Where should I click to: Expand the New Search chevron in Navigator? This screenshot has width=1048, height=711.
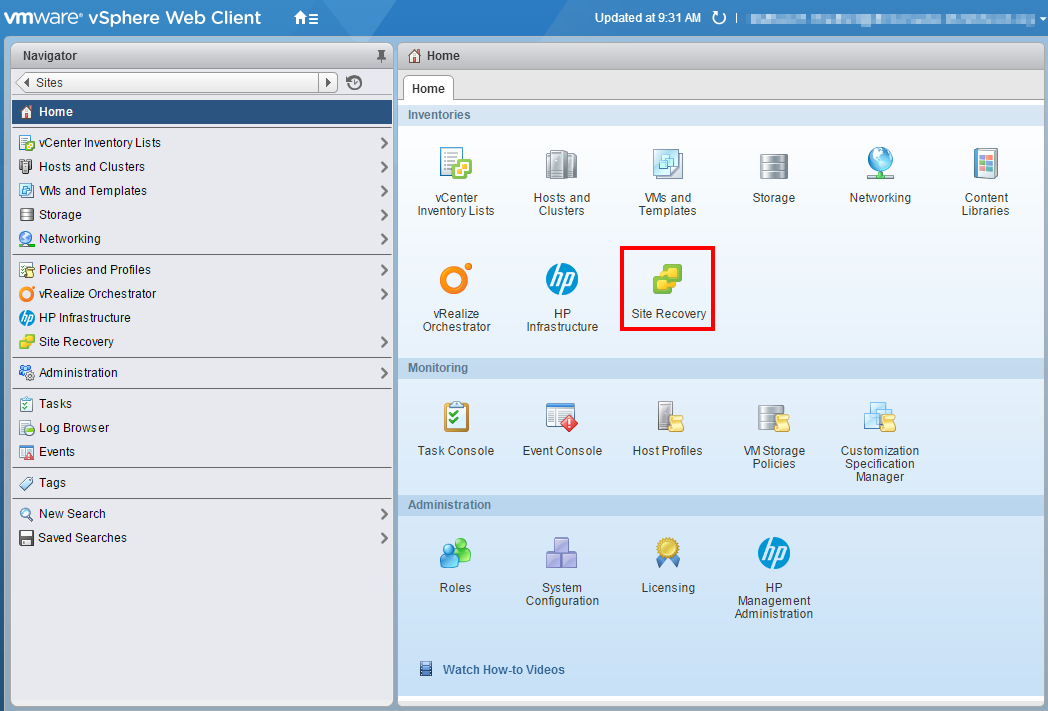click(384, 514)
